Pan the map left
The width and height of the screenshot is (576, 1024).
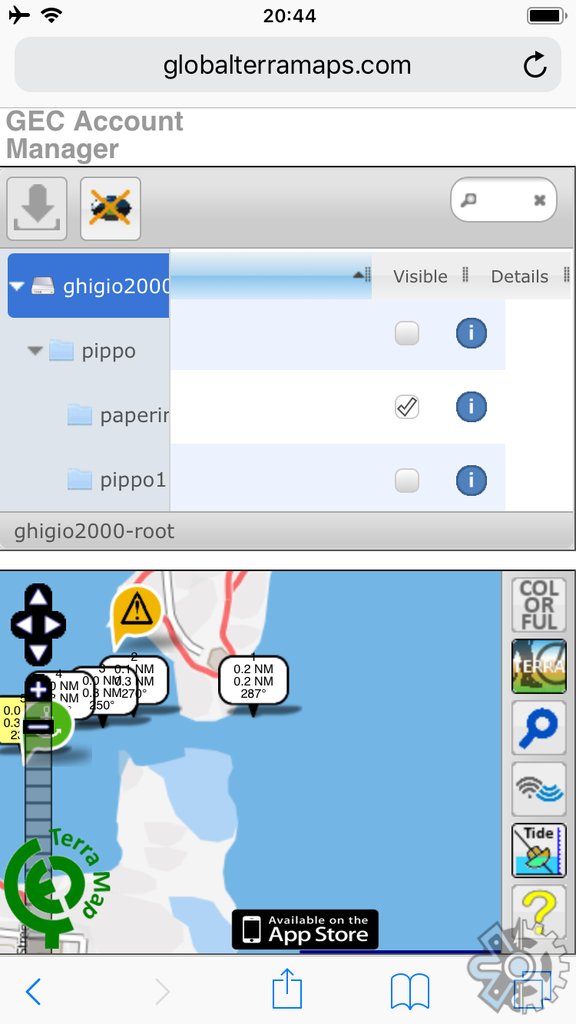point(22,625)
